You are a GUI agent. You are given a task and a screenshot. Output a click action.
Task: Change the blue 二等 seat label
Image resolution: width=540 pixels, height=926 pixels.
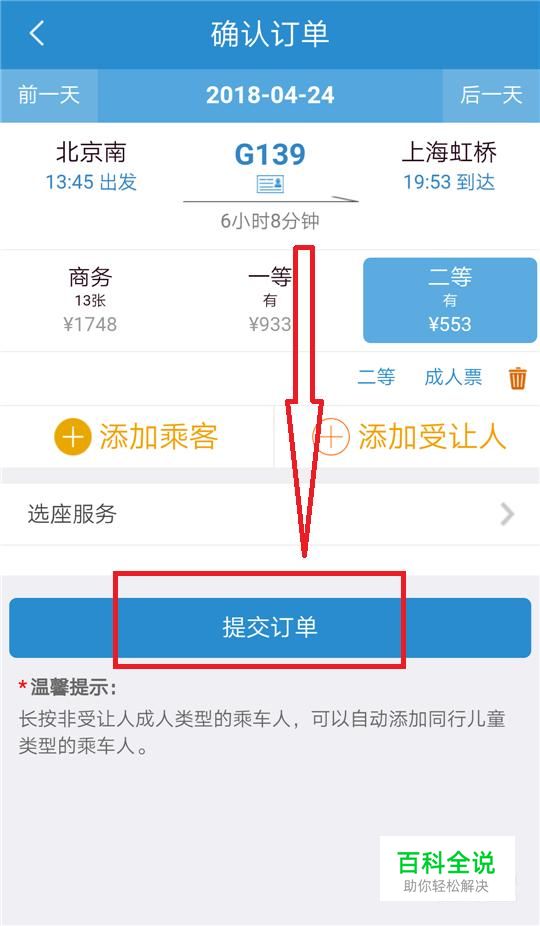coord(376,377)
